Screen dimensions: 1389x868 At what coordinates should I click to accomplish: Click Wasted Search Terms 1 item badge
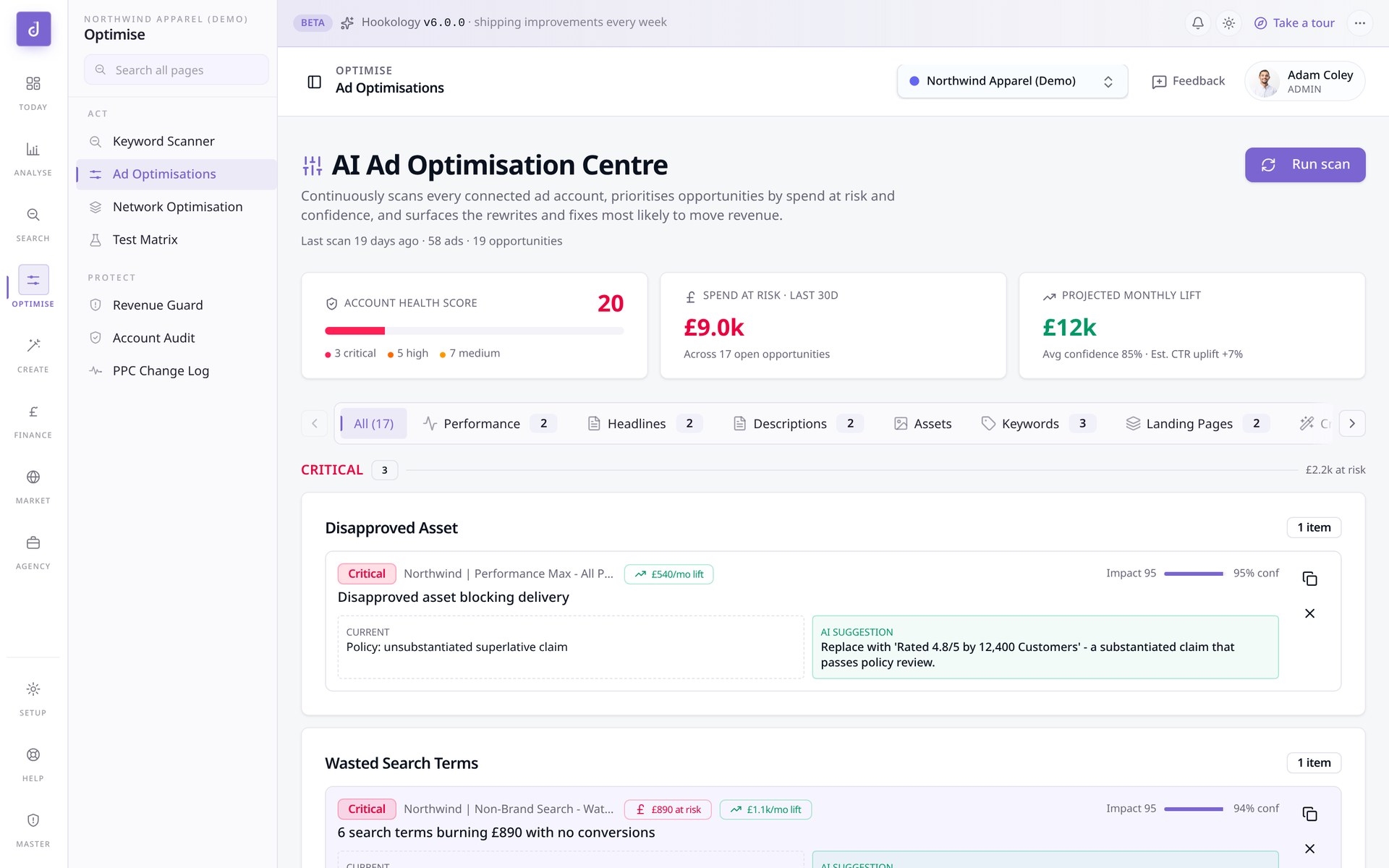pyautogui.click(x=1314, y=762)
